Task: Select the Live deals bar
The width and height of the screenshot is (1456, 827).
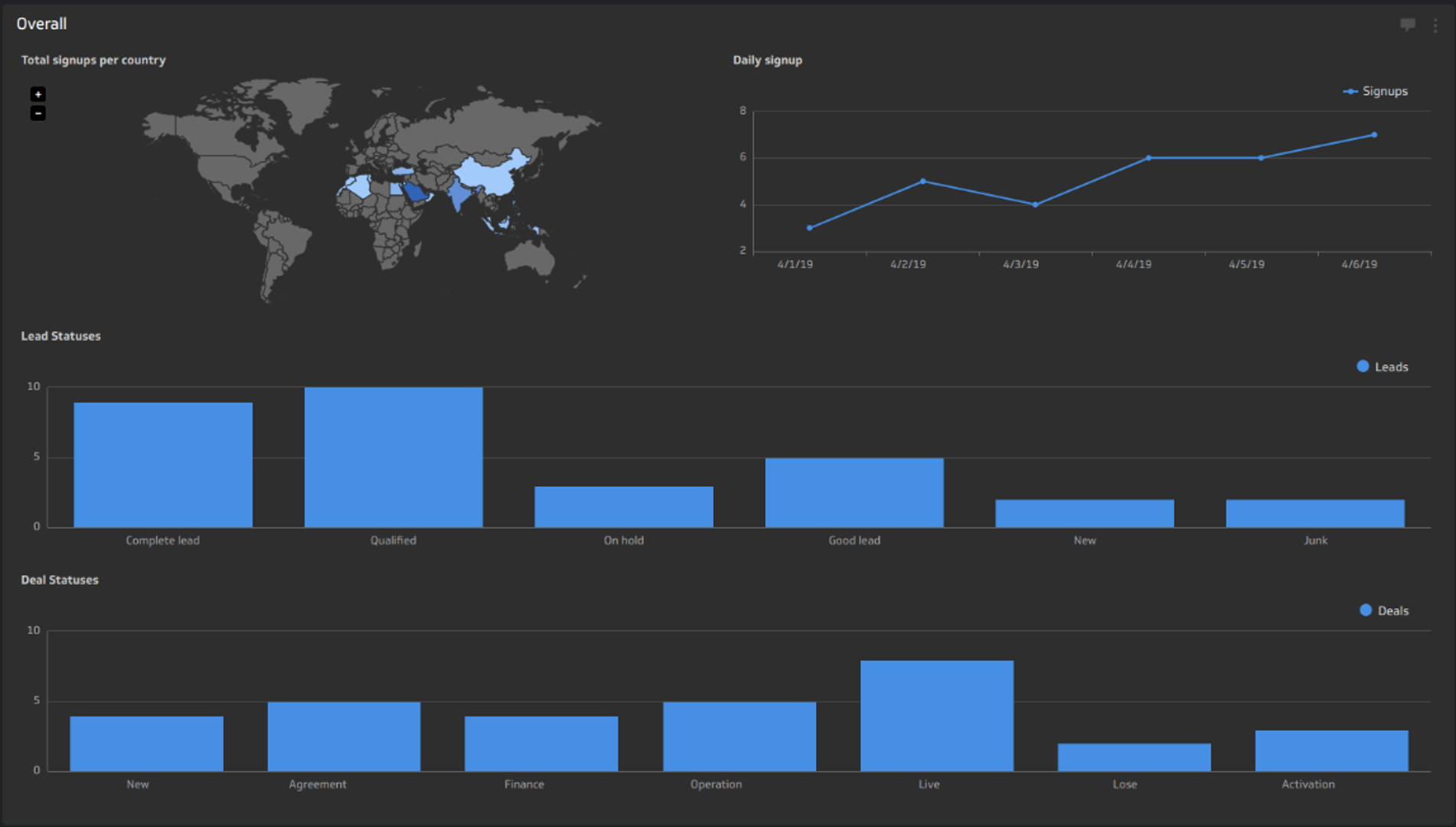Action: coord(937,715)
